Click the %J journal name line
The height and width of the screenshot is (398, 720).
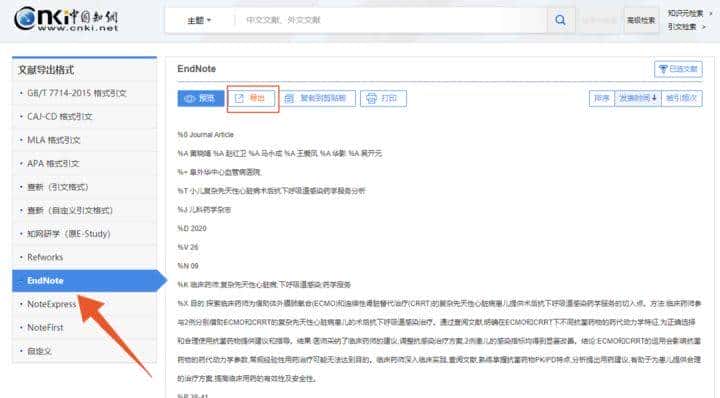pos(204,209)
